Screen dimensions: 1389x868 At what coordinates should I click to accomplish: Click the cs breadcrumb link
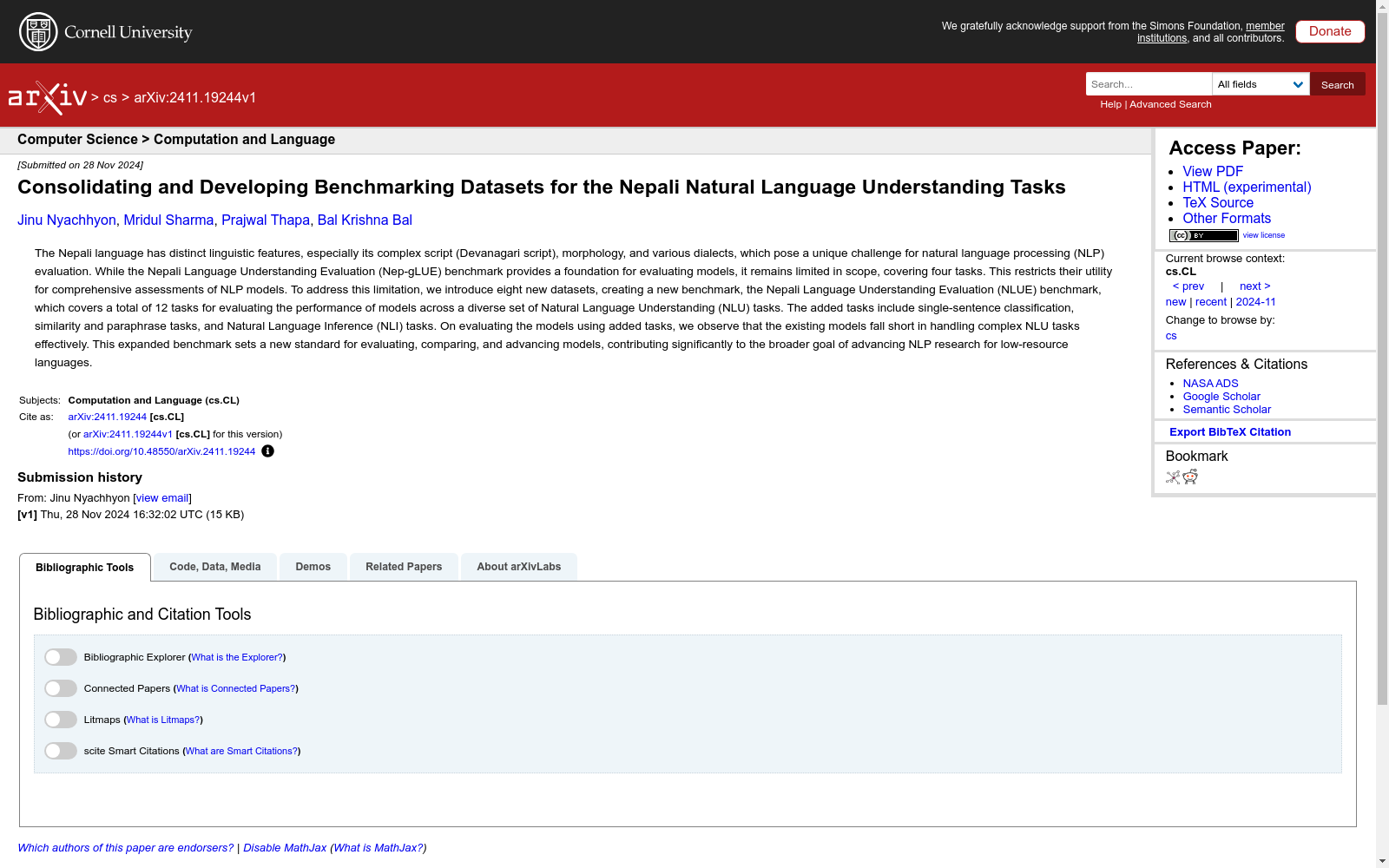click(x=109, y=98)
